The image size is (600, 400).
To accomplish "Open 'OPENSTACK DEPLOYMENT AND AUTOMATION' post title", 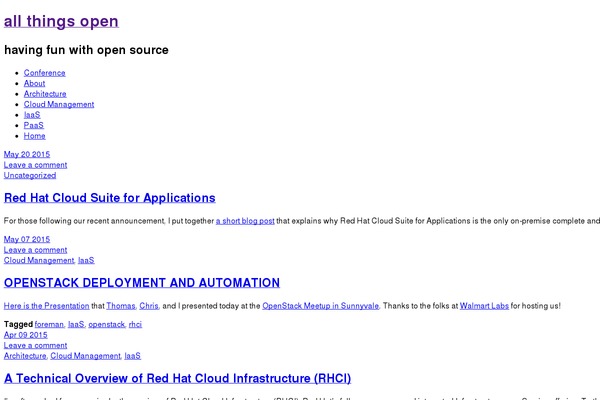I will (x=142, y=283).
